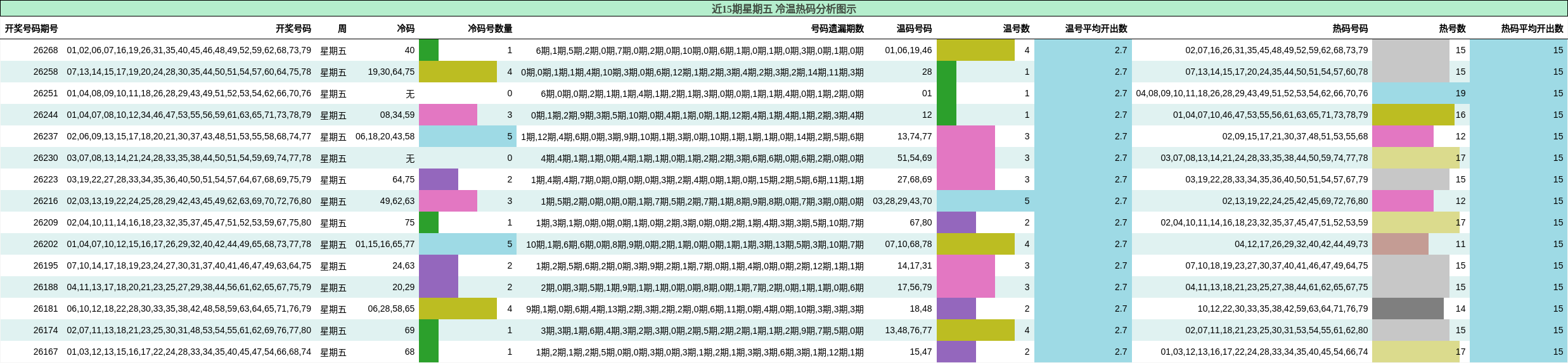Click the 开奖号码 column header
Viewport: 1568px width, 363px height.
(293, 29)
